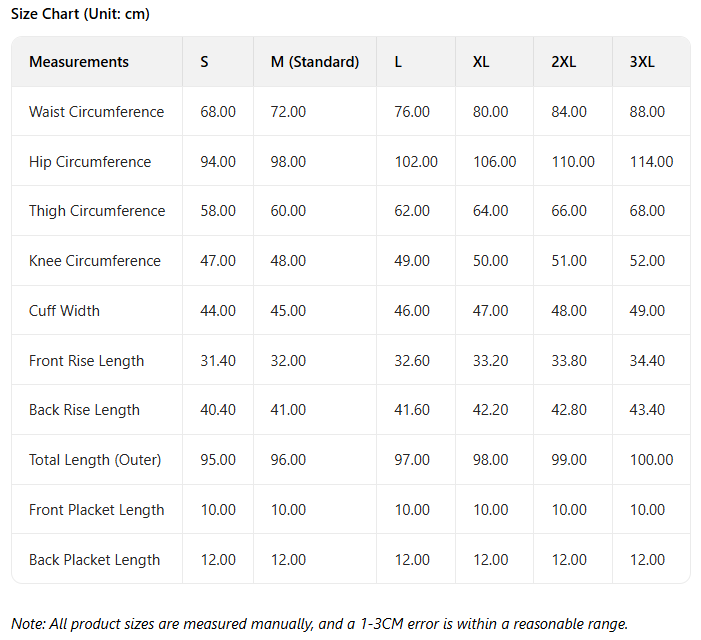Click the Size Chart (Unit: cm) title
701x640 pixels.
pos(80,14)
